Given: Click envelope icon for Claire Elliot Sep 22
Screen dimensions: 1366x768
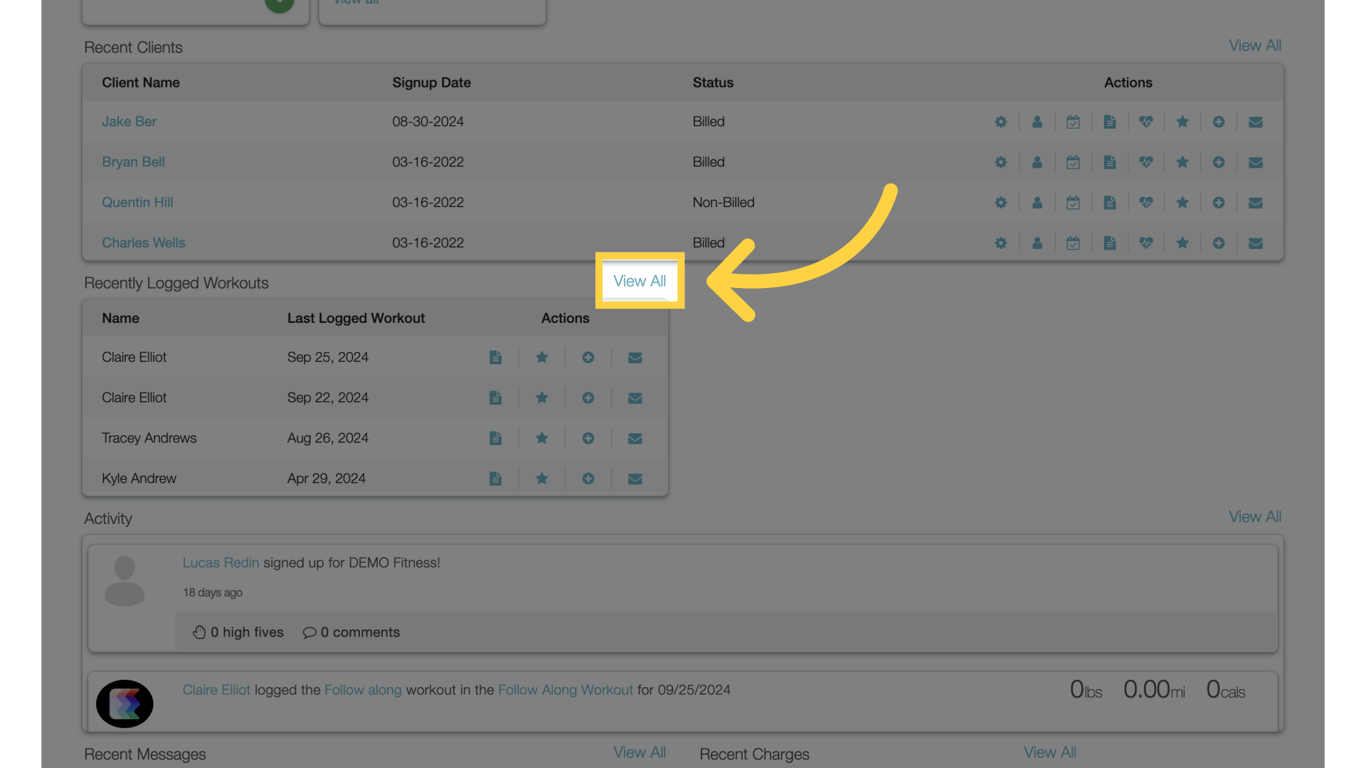Looking at the screenshot, I should click(635, 398).
